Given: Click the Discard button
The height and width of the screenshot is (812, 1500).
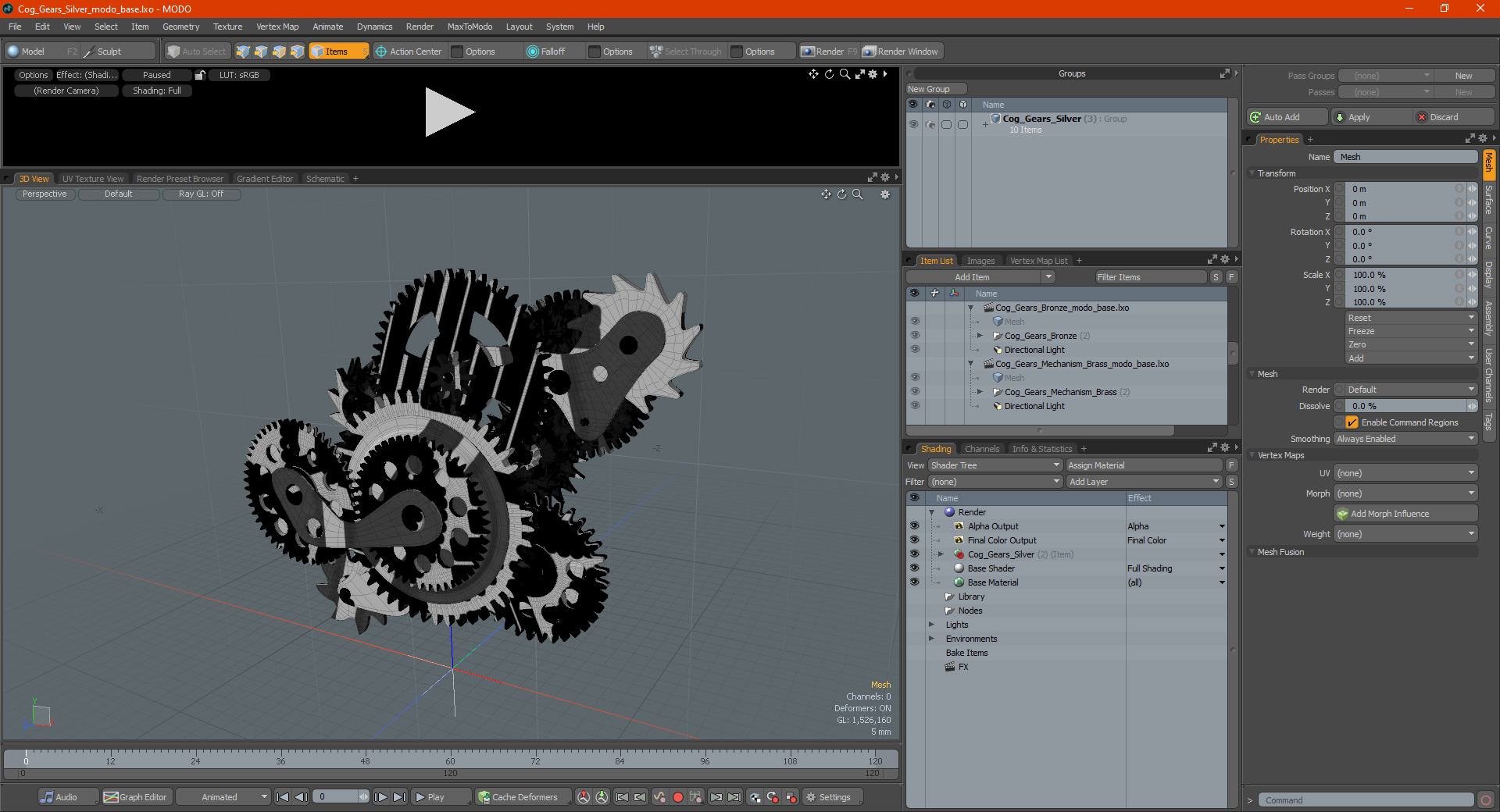Looking at the screenshot, I should [1454, 117].
